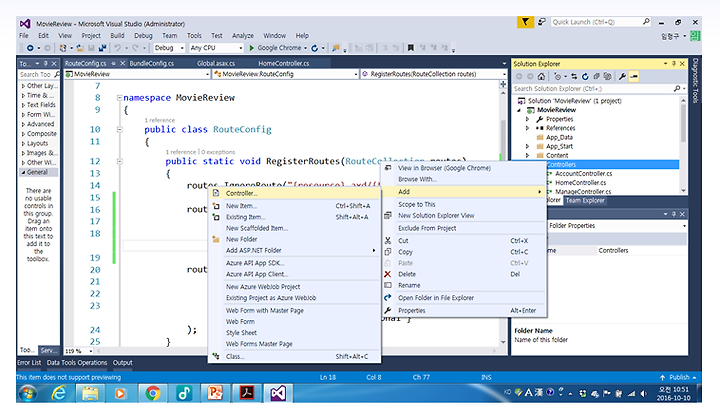720x416 pixels.
Task: Open the Google Chrome browser target dropdown
Action: [305, 48]
